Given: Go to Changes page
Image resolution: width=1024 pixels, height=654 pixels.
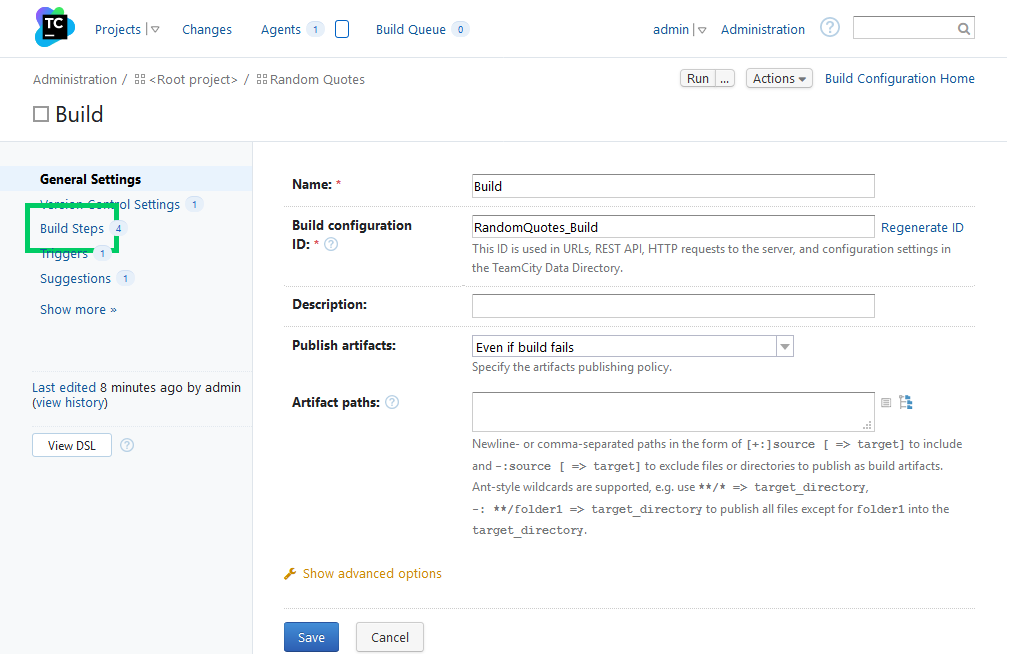Looking at the screenshot, I should pos(206,29).
